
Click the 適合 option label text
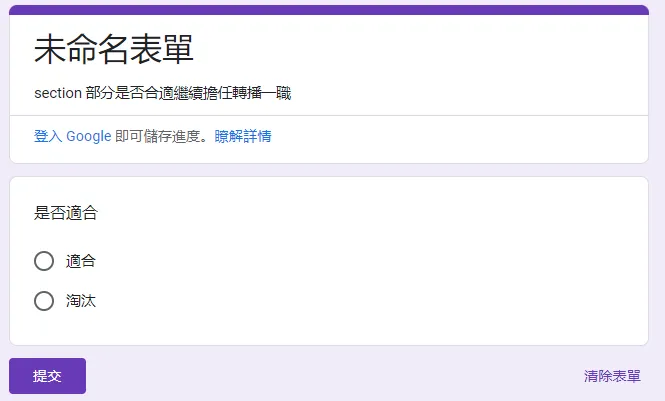(81, 261)
